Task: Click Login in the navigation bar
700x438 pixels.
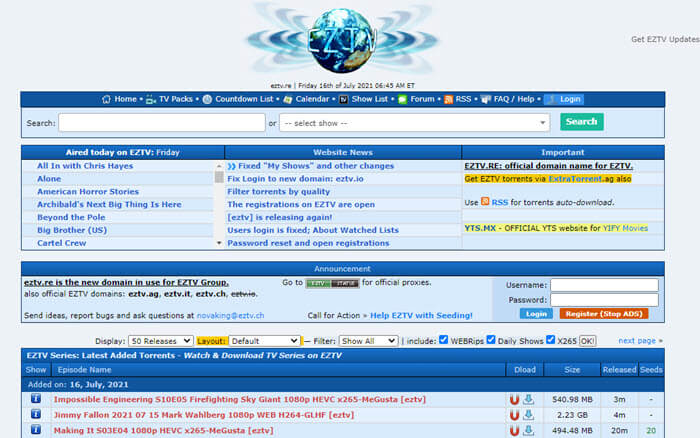Action: 564,99
